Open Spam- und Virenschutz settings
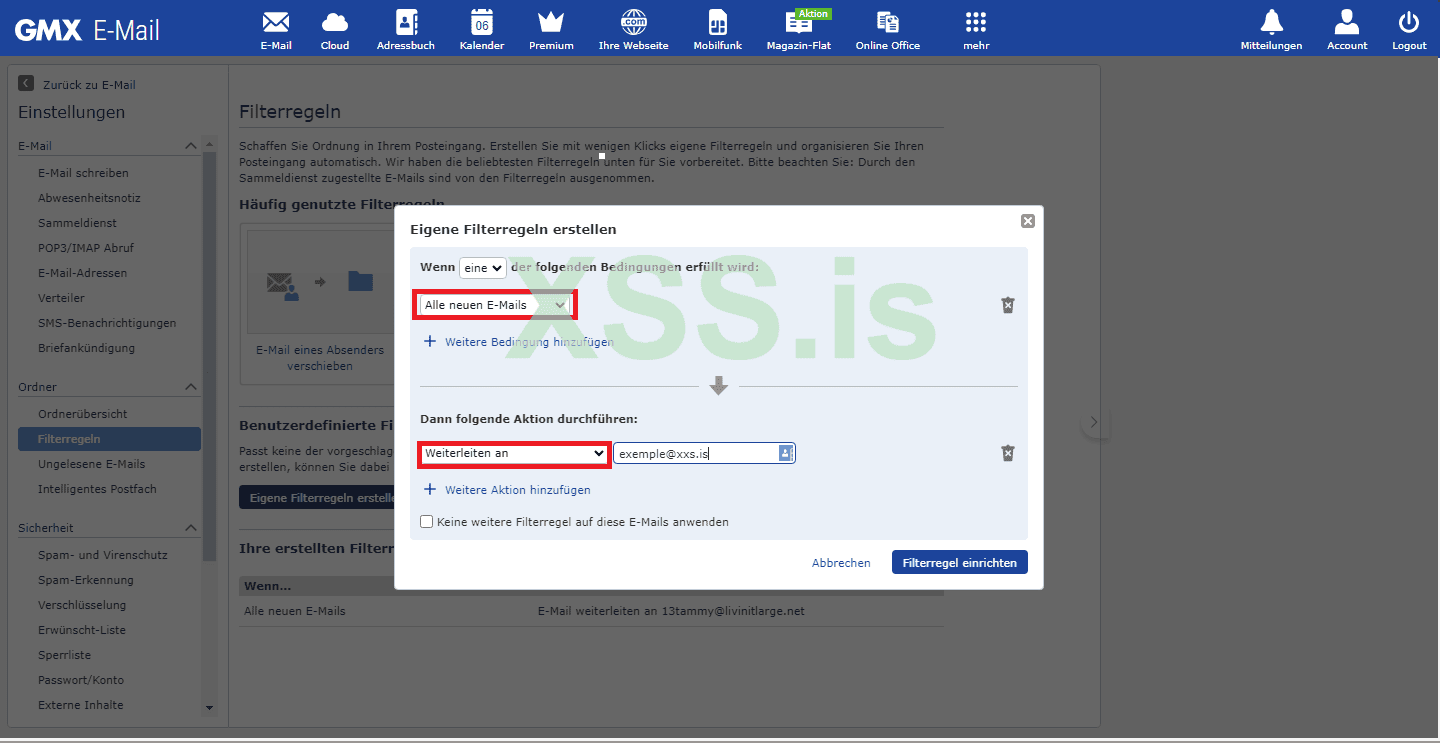Viewport: 1440px width, 743px height. 103,555
